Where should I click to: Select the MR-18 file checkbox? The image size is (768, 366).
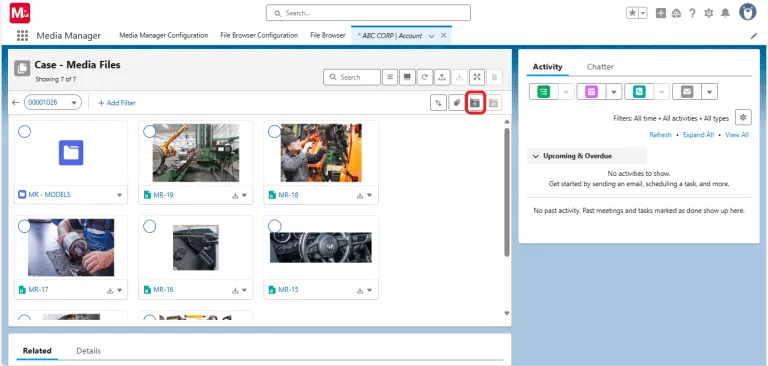tap(275, 131)
